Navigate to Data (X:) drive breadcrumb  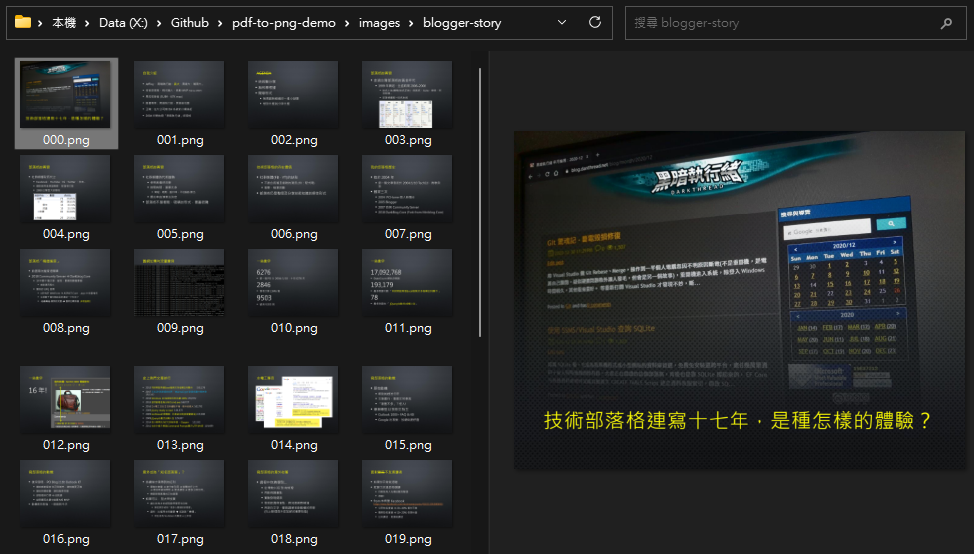127,22
